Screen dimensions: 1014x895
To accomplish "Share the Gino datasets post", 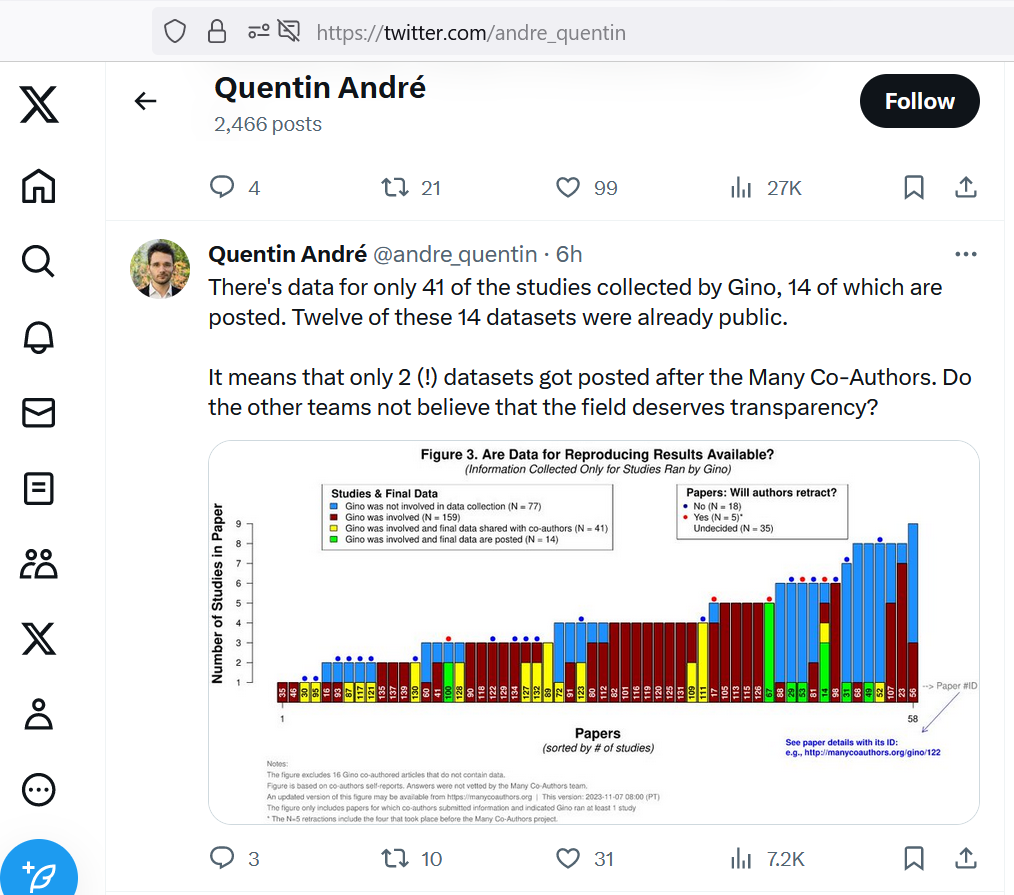I will point(965,858).
